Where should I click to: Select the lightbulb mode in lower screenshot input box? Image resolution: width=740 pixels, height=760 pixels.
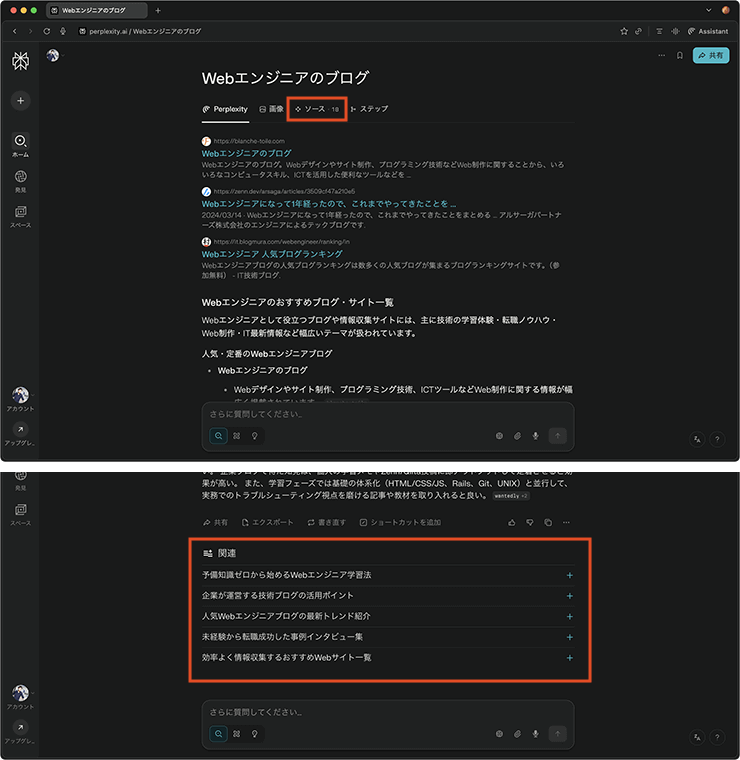click(x=254, y=734)
